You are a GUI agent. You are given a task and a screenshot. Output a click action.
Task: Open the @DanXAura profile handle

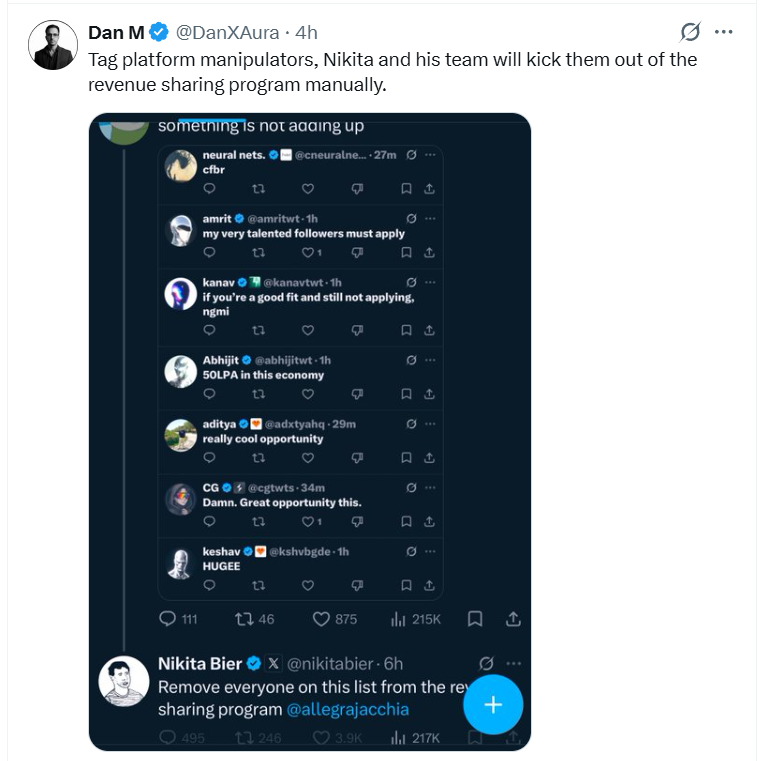coord(228,33)
